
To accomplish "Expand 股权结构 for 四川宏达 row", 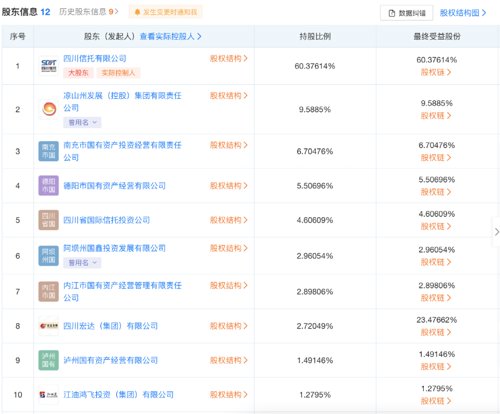I will (229, 326).
